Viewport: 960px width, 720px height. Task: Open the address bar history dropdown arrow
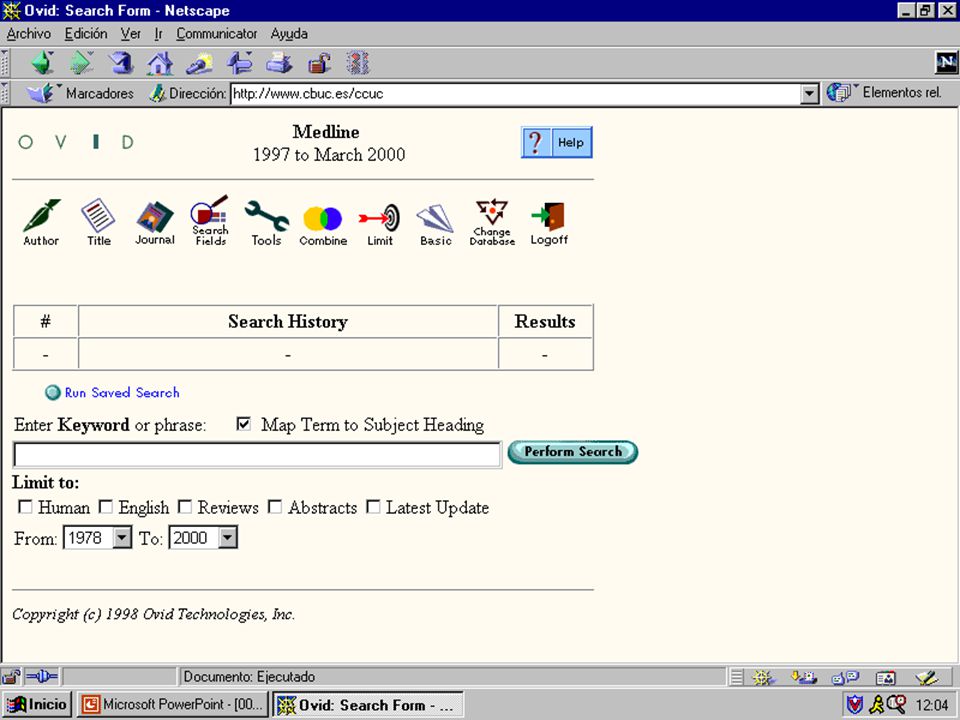[810, 94]
